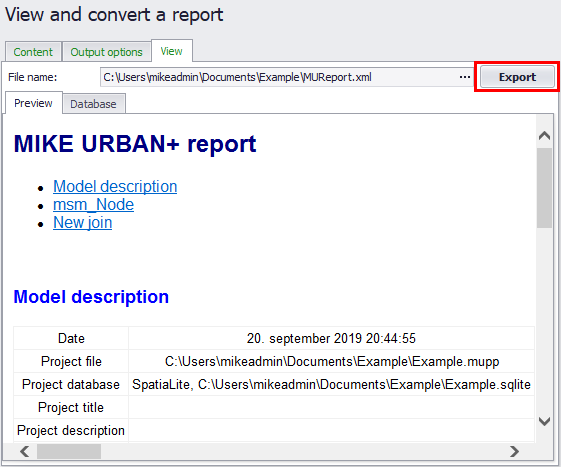Click the View and convert a report title
This screenshot has height=467, width=561.
(114, 15)
